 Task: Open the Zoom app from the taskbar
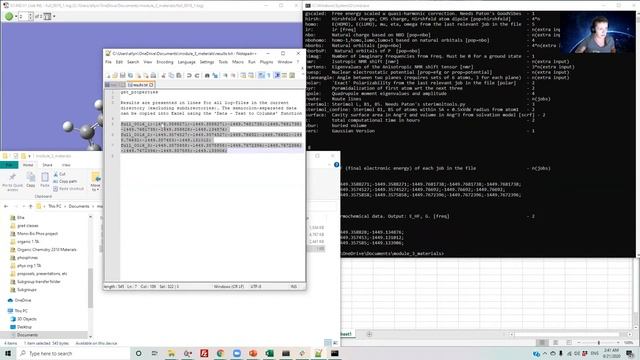tap(237, 353)
